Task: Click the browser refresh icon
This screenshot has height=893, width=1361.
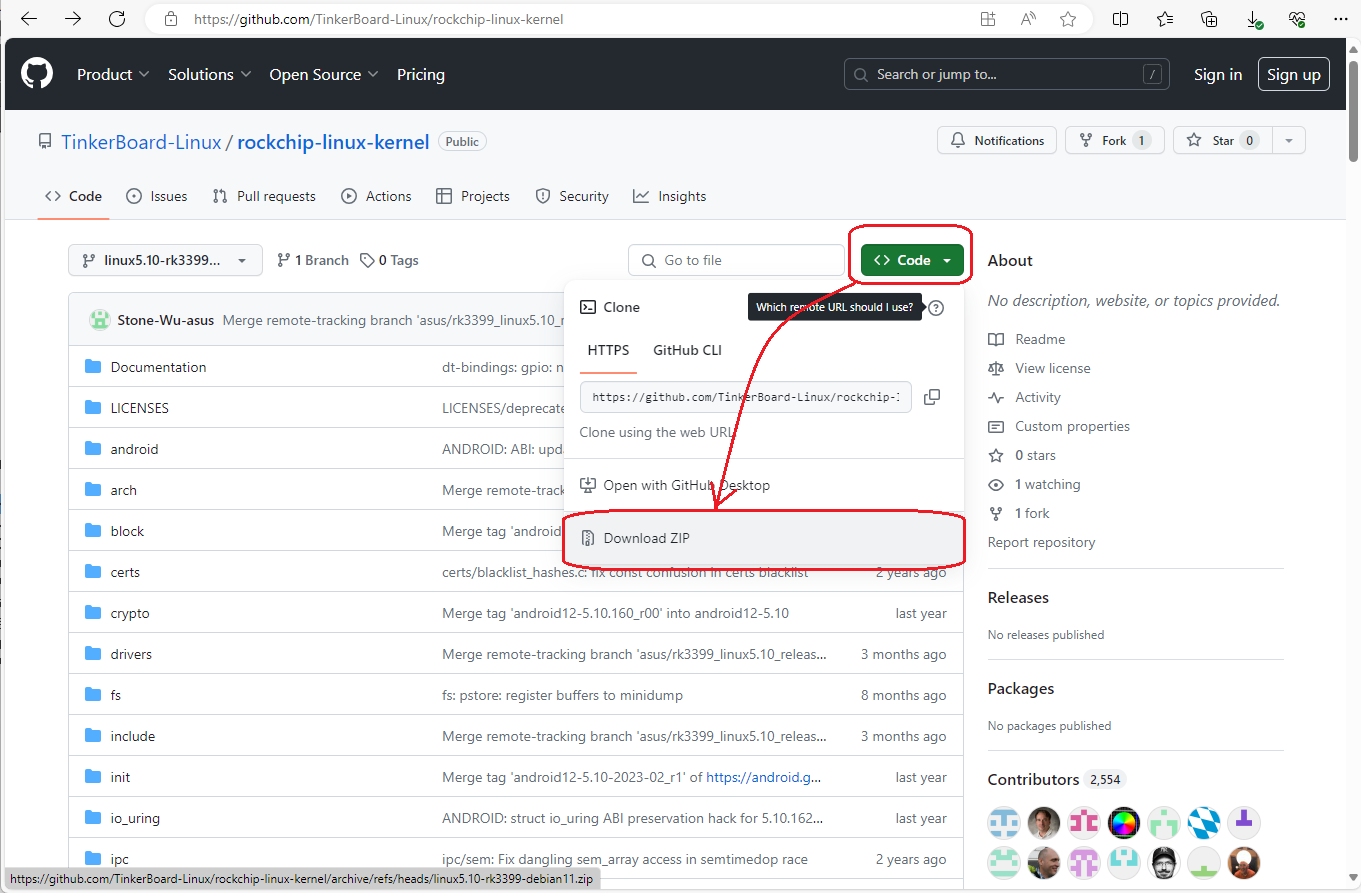Action: tap(117, 19)
